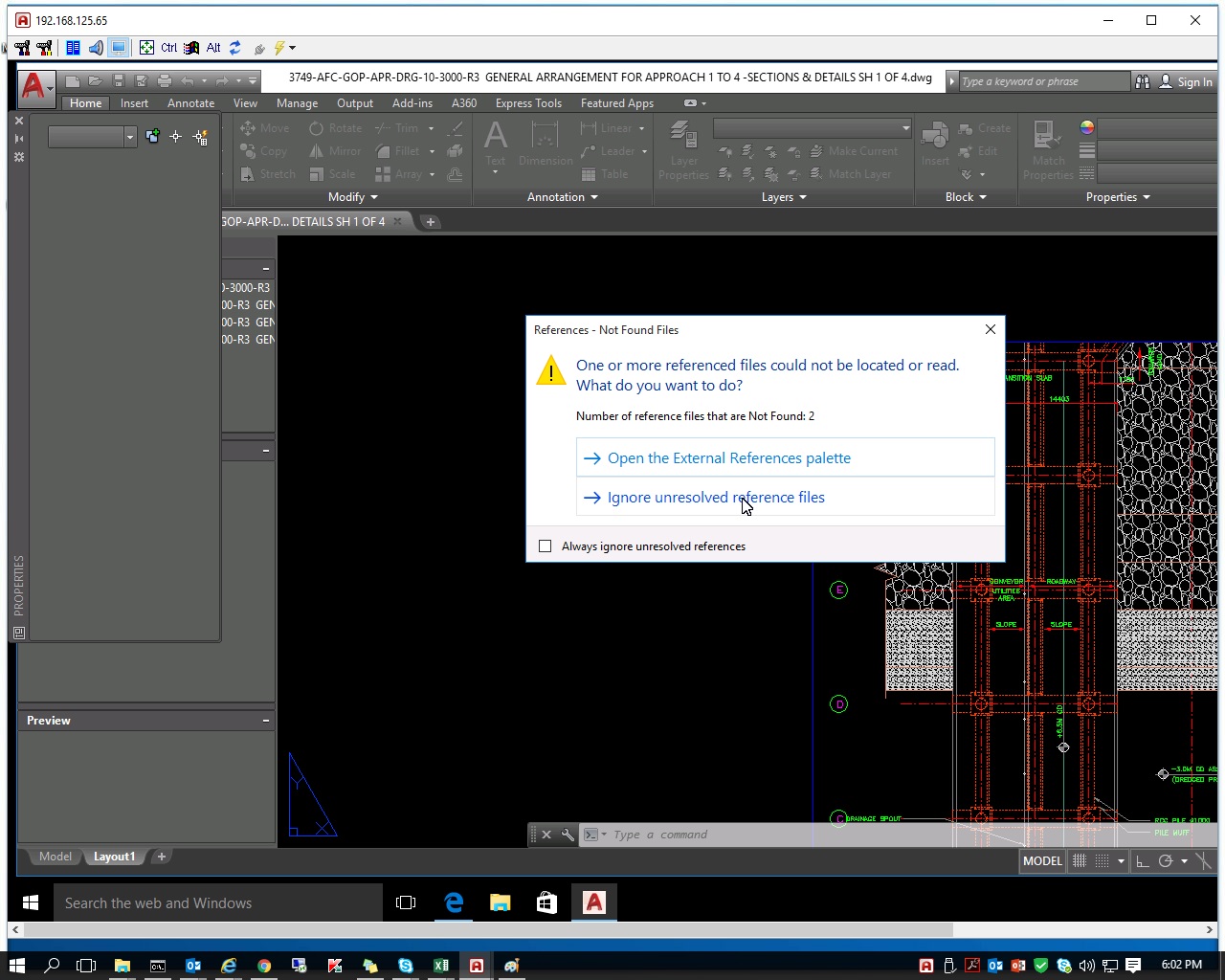Check Always ignore unresolved references
Viewport: 1225px width, 980px height.
(x=545, y=546)
